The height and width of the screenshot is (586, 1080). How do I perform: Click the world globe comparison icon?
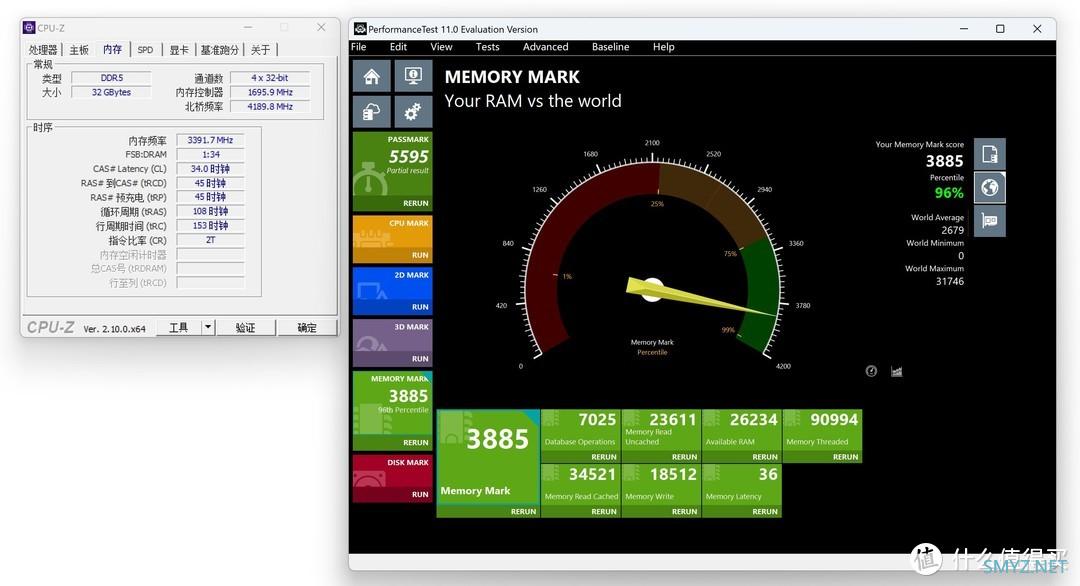tap(990, 187)
